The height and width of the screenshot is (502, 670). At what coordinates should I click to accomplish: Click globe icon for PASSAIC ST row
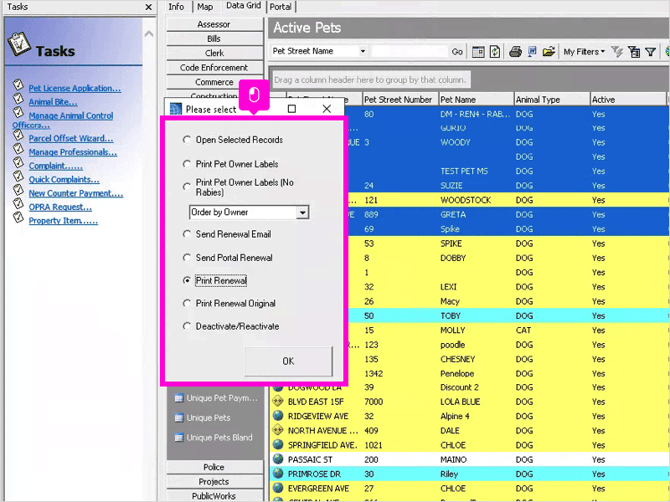pos(278,459)
